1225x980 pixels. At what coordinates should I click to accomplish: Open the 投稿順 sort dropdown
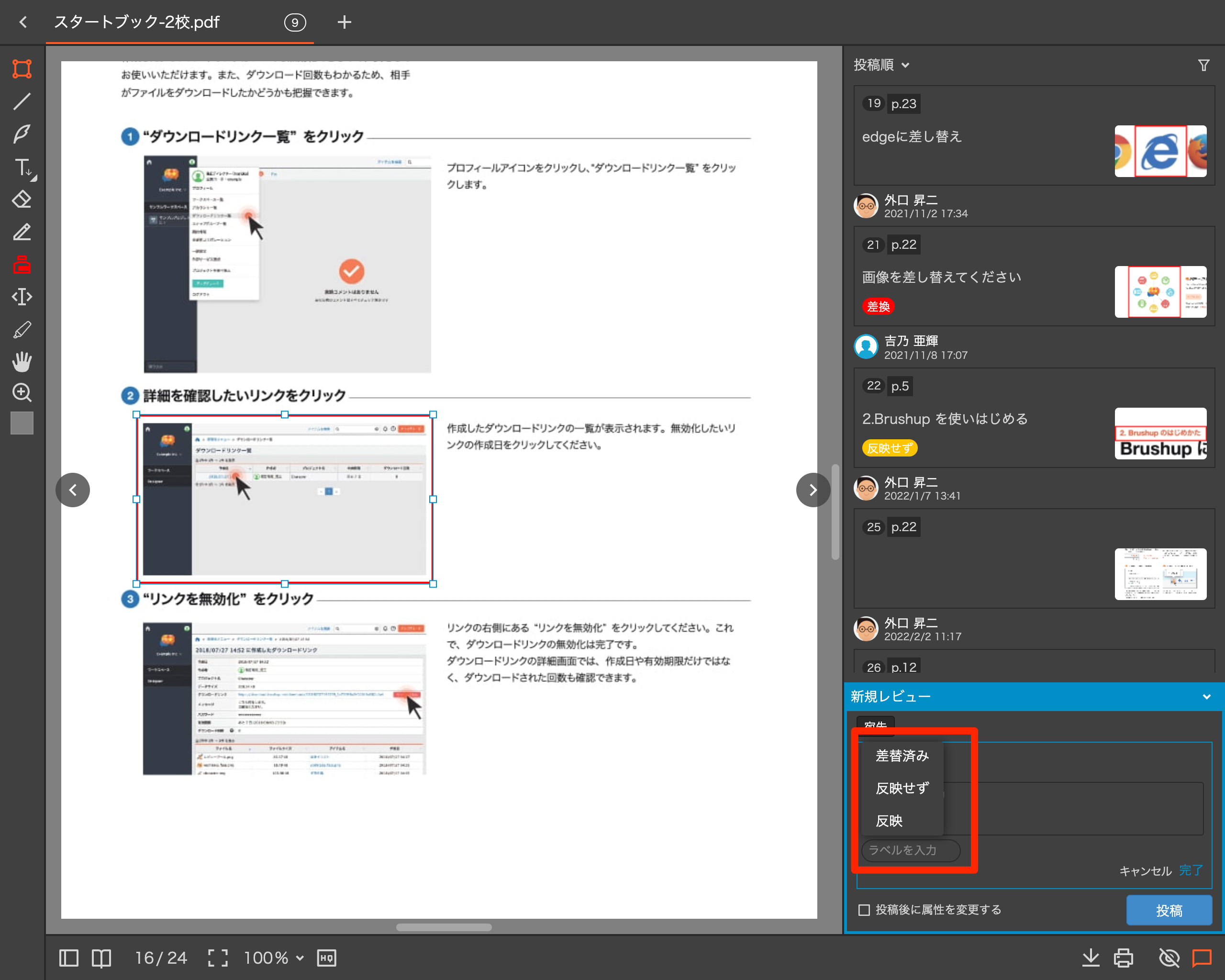(x=881, y=66)
